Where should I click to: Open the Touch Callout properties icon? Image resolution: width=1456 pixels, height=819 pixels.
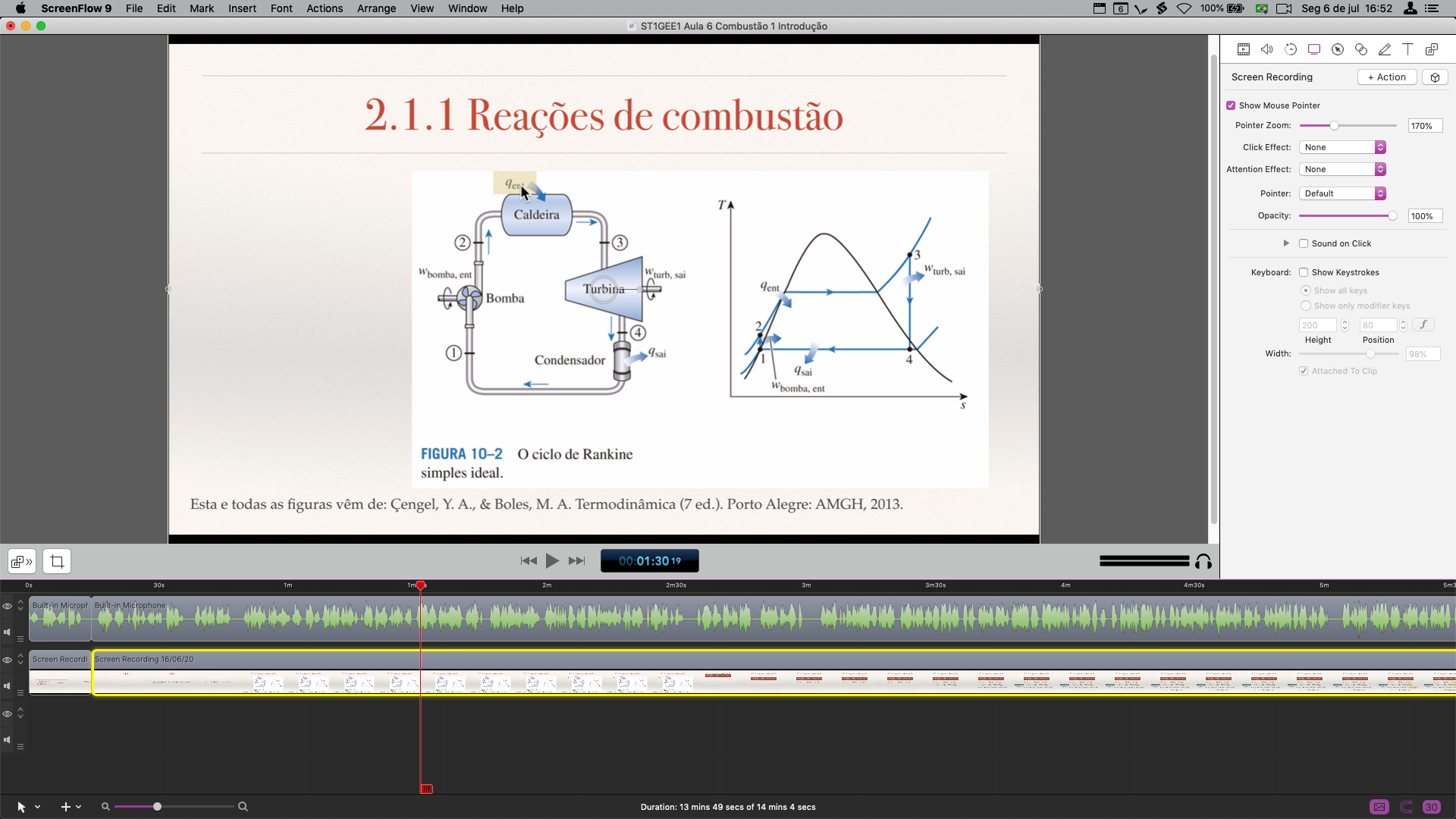[1361, 49]
